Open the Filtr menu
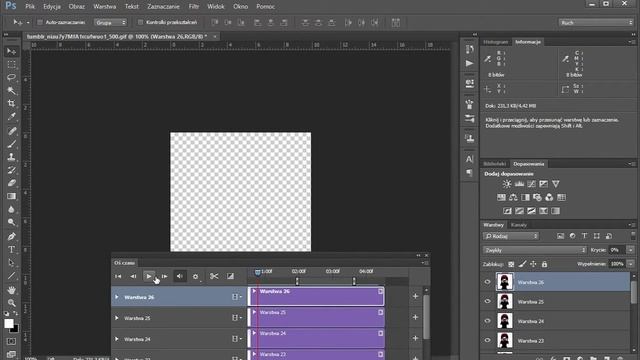 194,7
